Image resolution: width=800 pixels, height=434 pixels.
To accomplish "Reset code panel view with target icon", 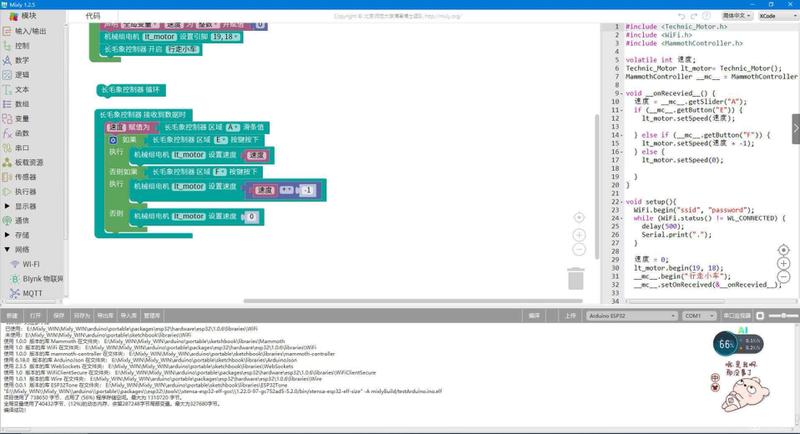I will pos(783,250).
